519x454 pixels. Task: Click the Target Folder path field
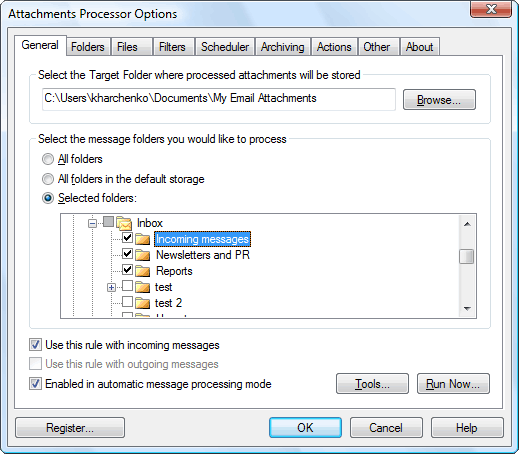pos(219,99)
